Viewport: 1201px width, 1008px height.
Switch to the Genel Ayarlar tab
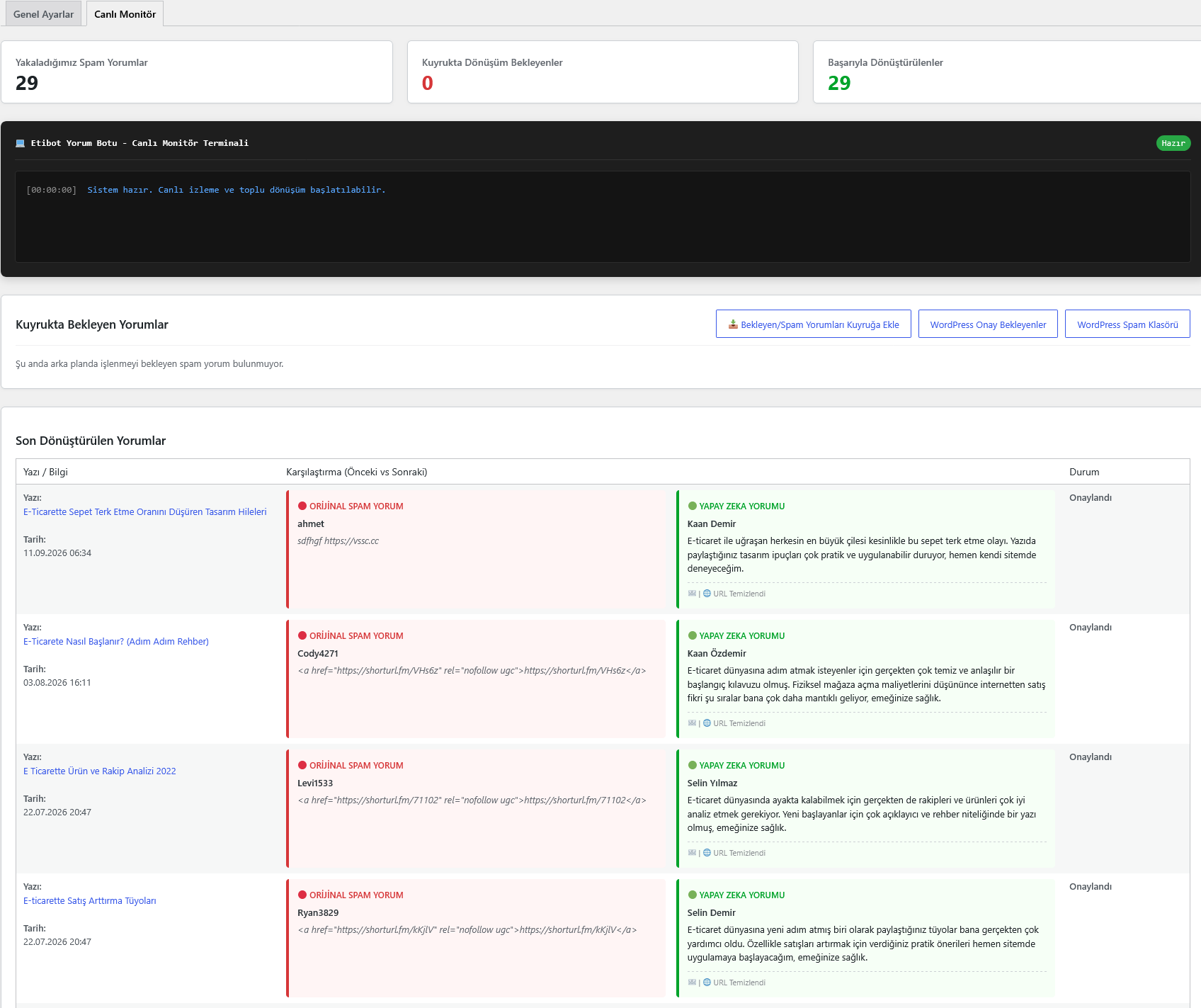[43, 14]
